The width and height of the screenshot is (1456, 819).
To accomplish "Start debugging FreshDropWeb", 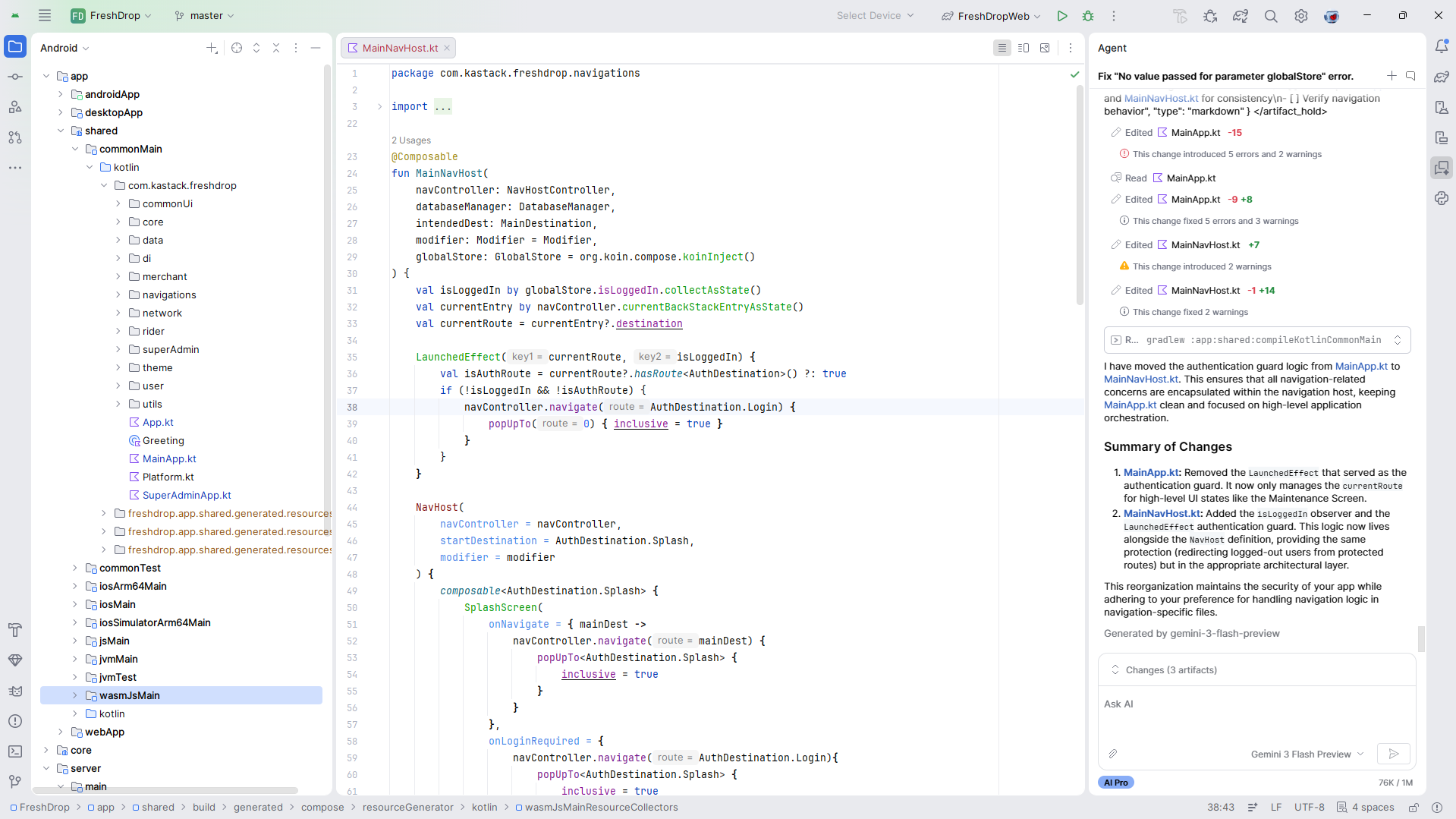I will pyautogui.click(x=1088, y=16).
